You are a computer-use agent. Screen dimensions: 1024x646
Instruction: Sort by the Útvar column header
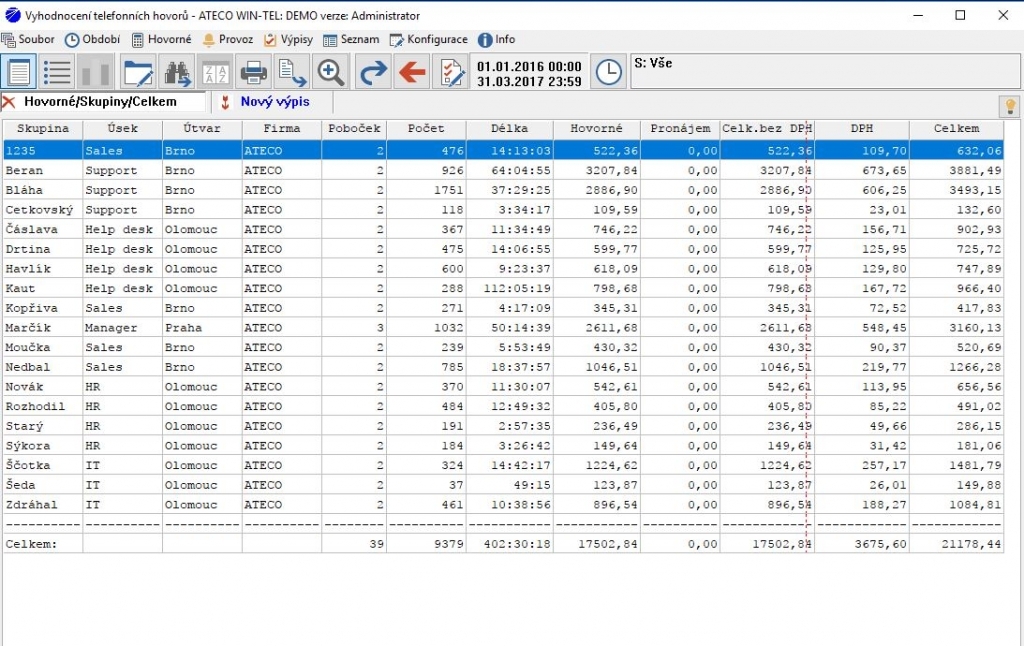[x=202, y=129]
